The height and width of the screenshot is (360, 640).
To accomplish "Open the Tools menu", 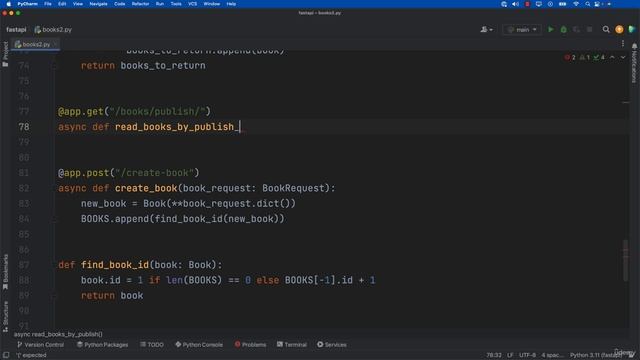I will click(x=176, y=4).
